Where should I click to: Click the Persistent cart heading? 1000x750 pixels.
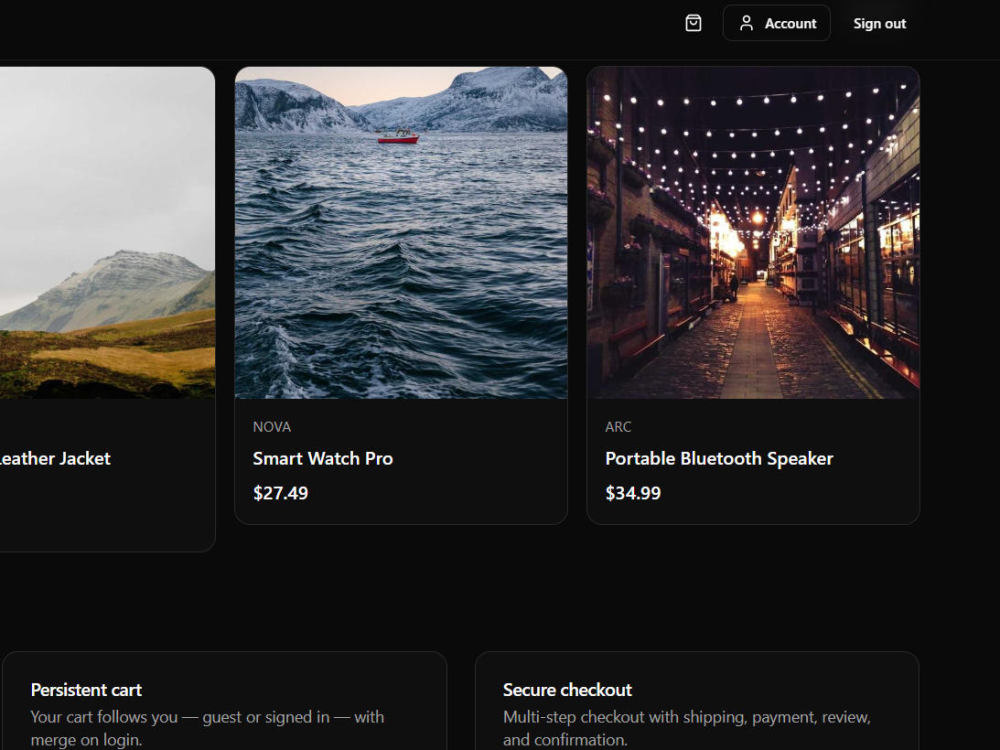click(86, 690)
